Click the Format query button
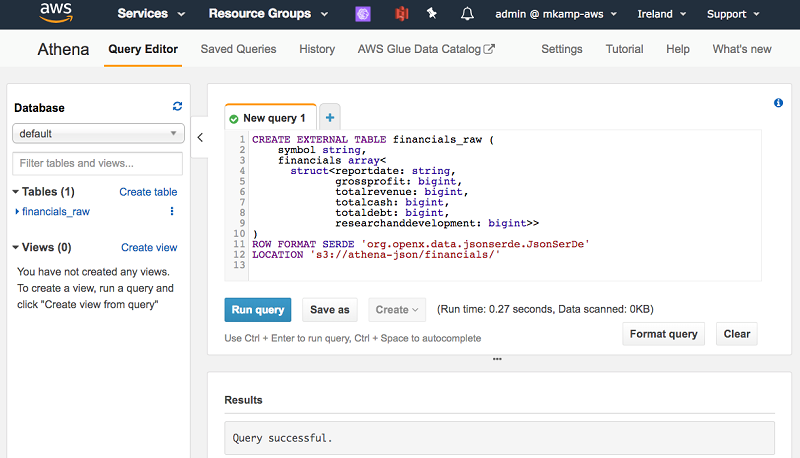800x458 pixels. pyautogui.click(x=663, y=334)
